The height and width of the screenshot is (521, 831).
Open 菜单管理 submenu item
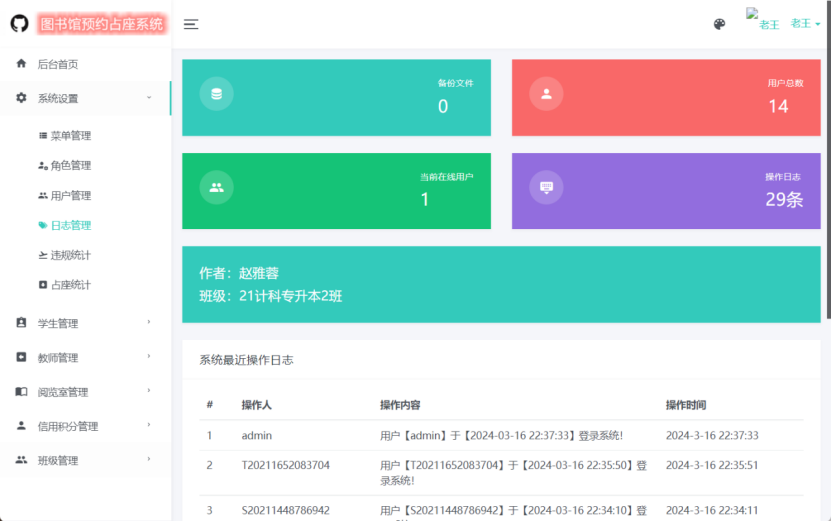pyautogui.click(x=70, y=136)
